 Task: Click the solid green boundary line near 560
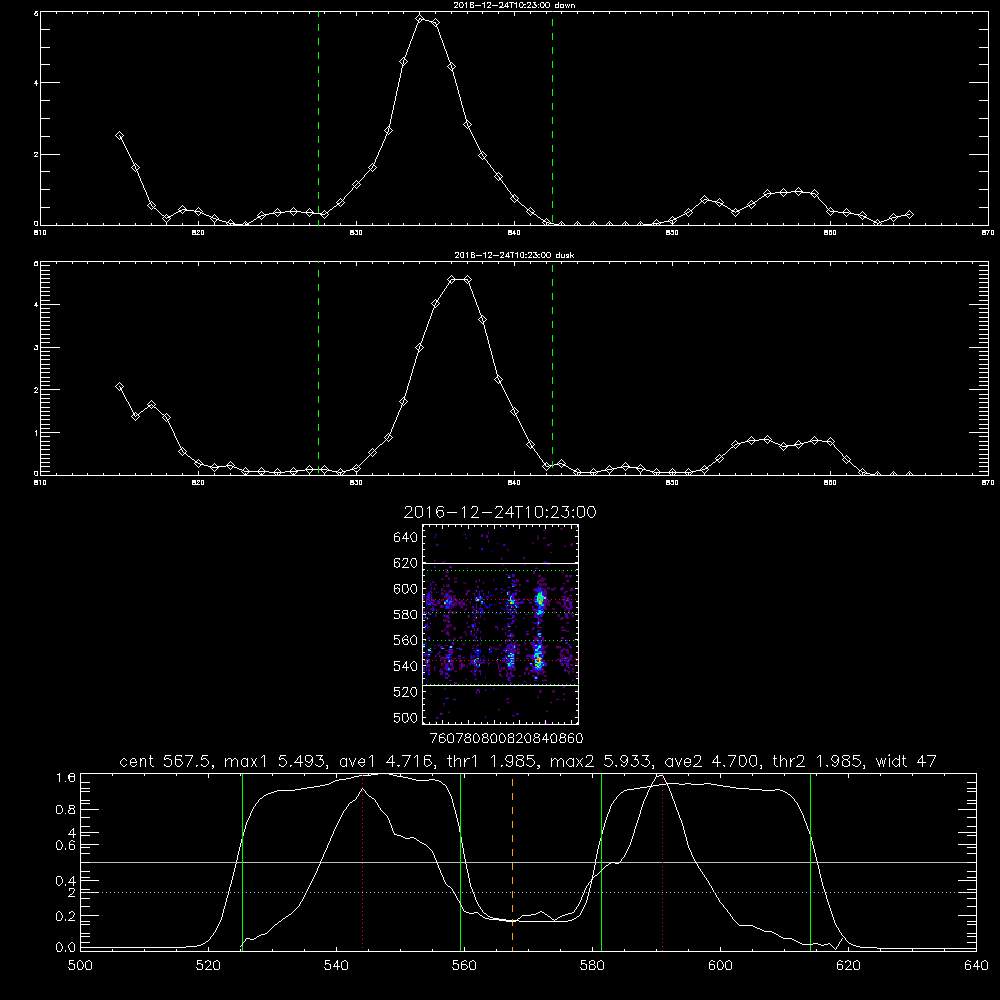460,861
